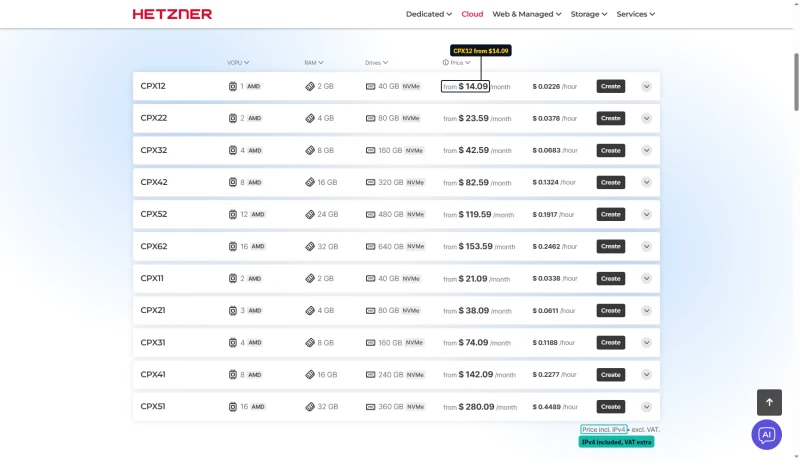Open the AI chat assistant bubble
Image resolution: width=800 pixels, height=461 pixels.
click(766, 435)
